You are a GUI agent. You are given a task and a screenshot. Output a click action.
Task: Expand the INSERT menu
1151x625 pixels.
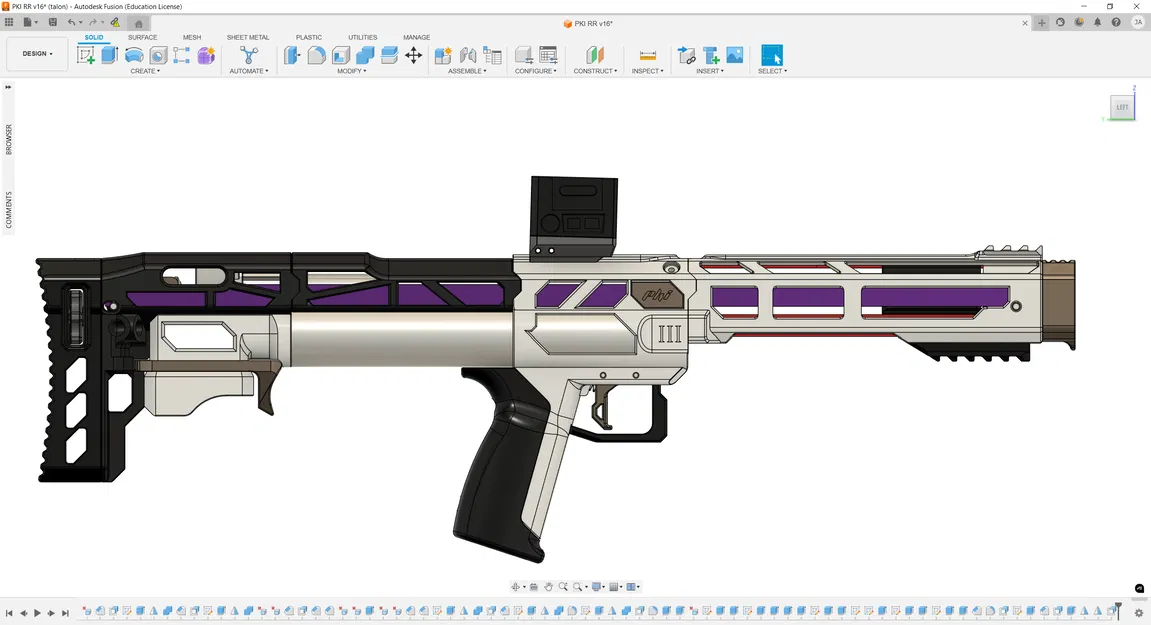(710, 71)
